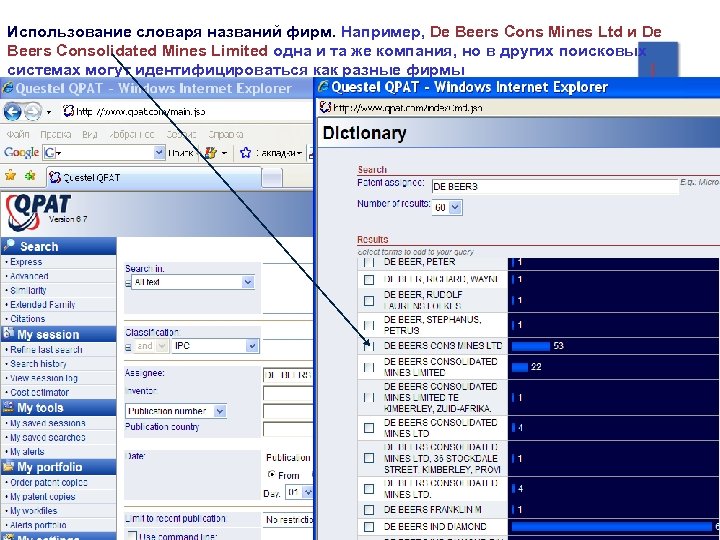The width and height of the screenshot is (720, 540).
Task: Open Number of results dropdown
Action: point(455,208)
